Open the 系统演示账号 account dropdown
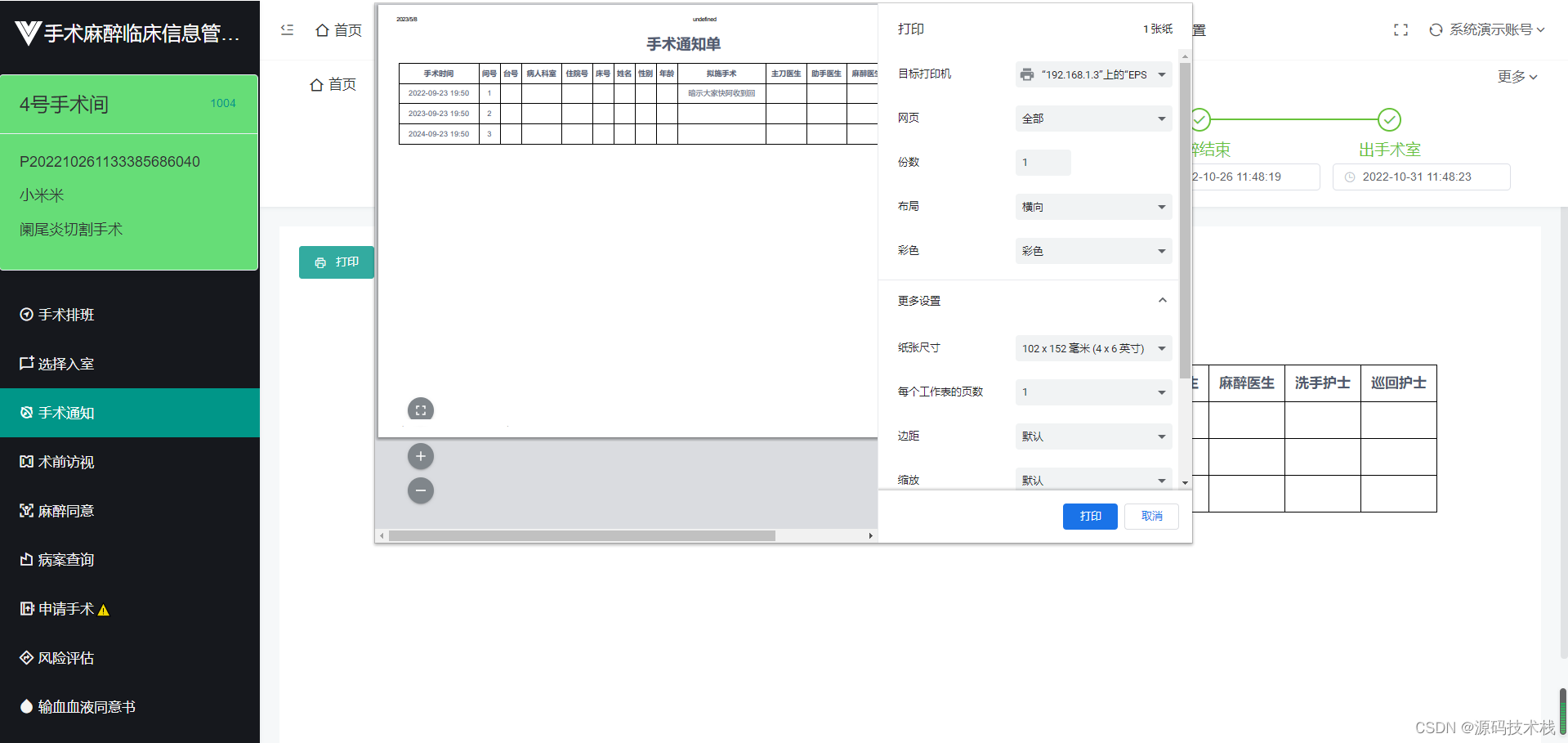The height and width of the screenshot is (743, 1568). pyautogui.click(x=1497, y=29)
